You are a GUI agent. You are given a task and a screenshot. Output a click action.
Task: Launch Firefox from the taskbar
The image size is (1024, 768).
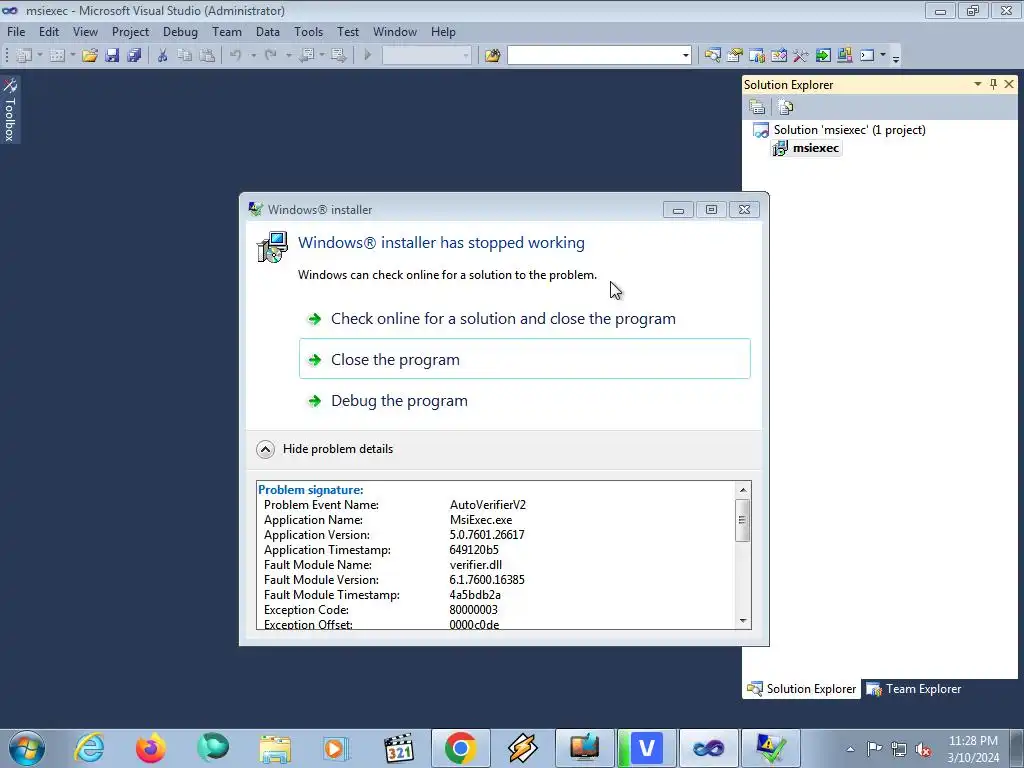150,748
